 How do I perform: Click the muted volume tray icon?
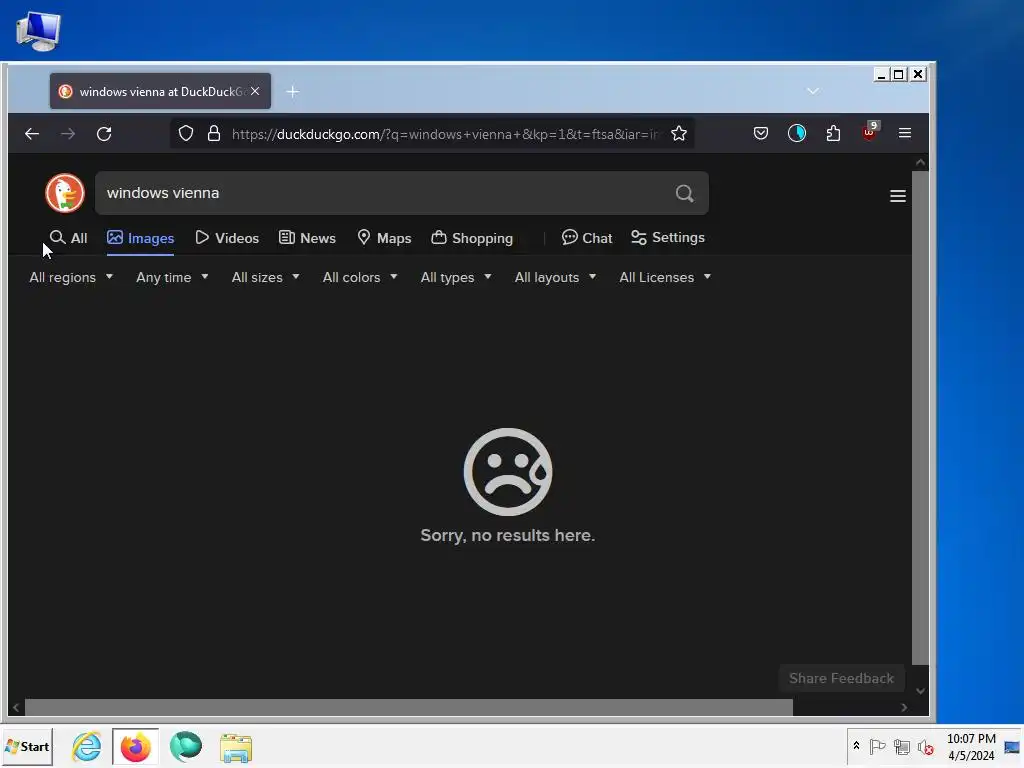925,746
